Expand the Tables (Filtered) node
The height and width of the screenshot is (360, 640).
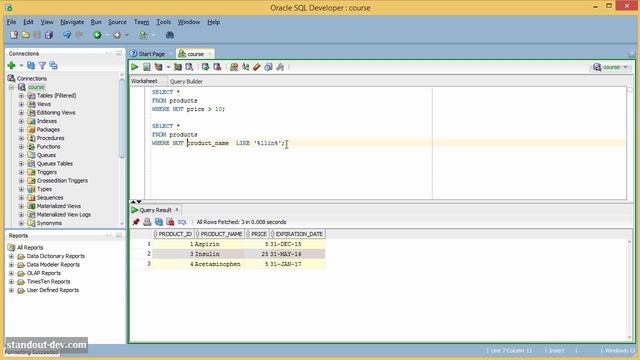[21, 96]
